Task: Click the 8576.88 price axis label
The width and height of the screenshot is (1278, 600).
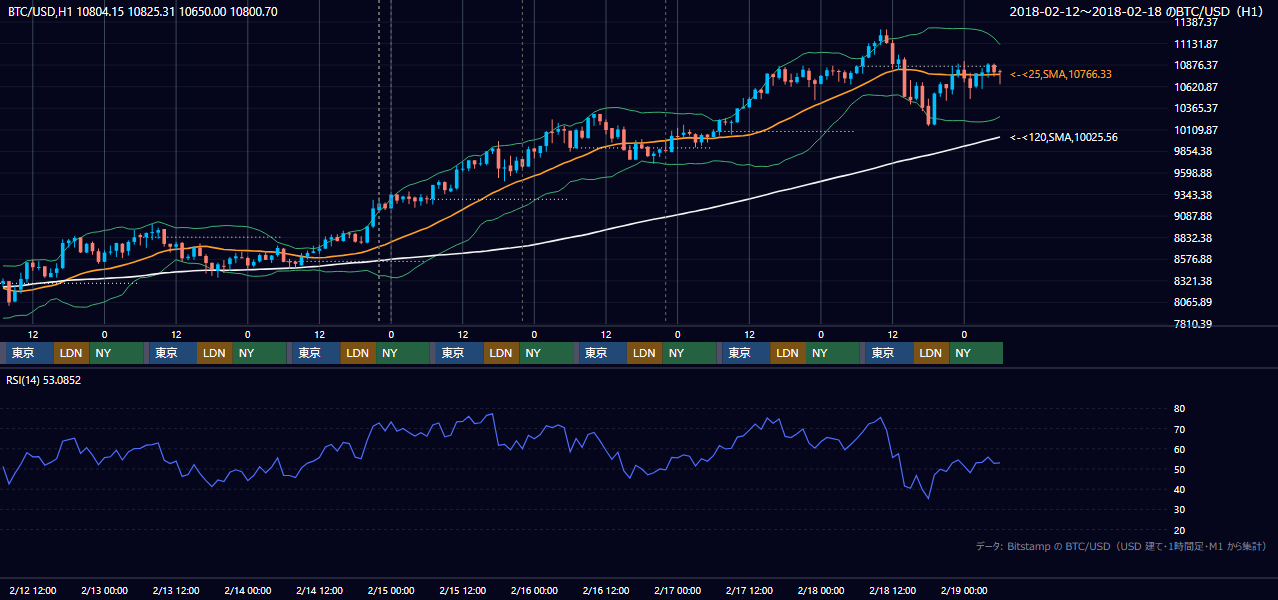Action: tap(1193, 259)
